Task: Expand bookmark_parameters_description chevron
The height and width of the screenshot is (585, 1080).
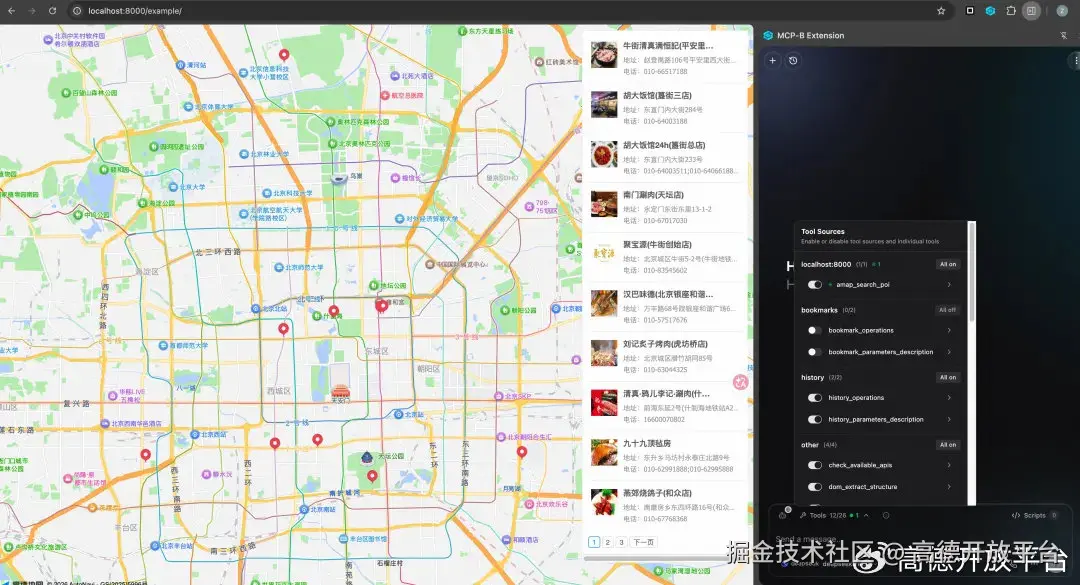Action: tap(949, 352)
